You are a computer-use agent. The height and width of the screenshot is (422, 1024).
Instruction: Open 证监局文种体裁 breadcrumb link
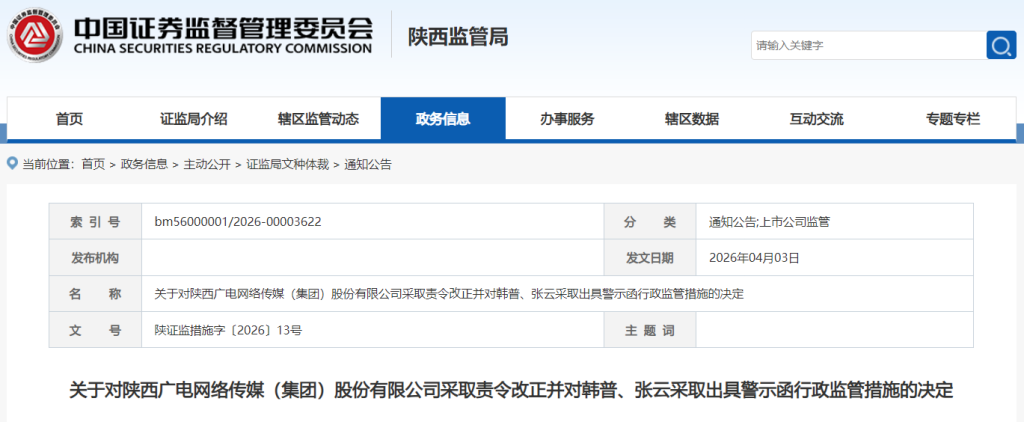click(287, 164)
